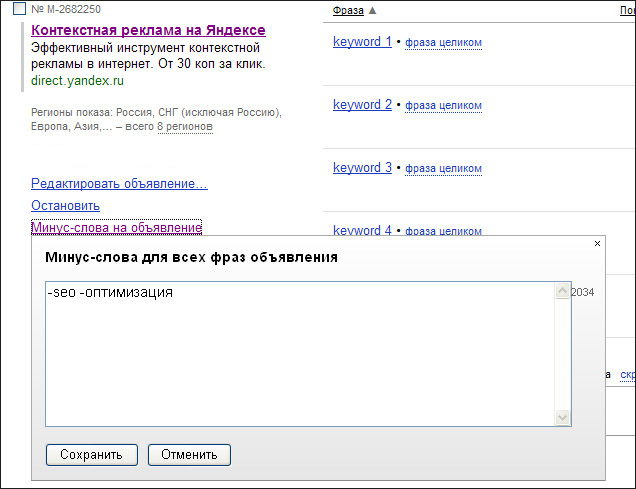Click Редактировать объявление… link
The image size is (636, 489).
119,184
